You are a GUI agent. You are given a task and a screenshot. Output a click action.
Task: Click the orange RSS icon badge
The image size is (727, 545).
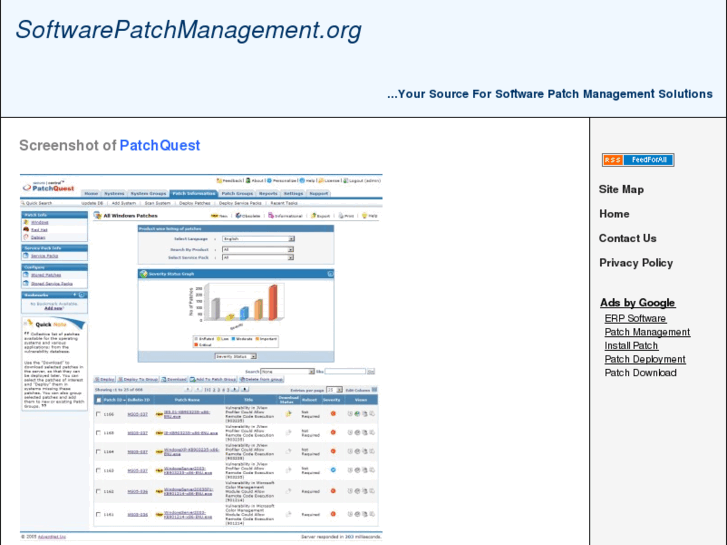pyautogui.click(x=613, y=160)
